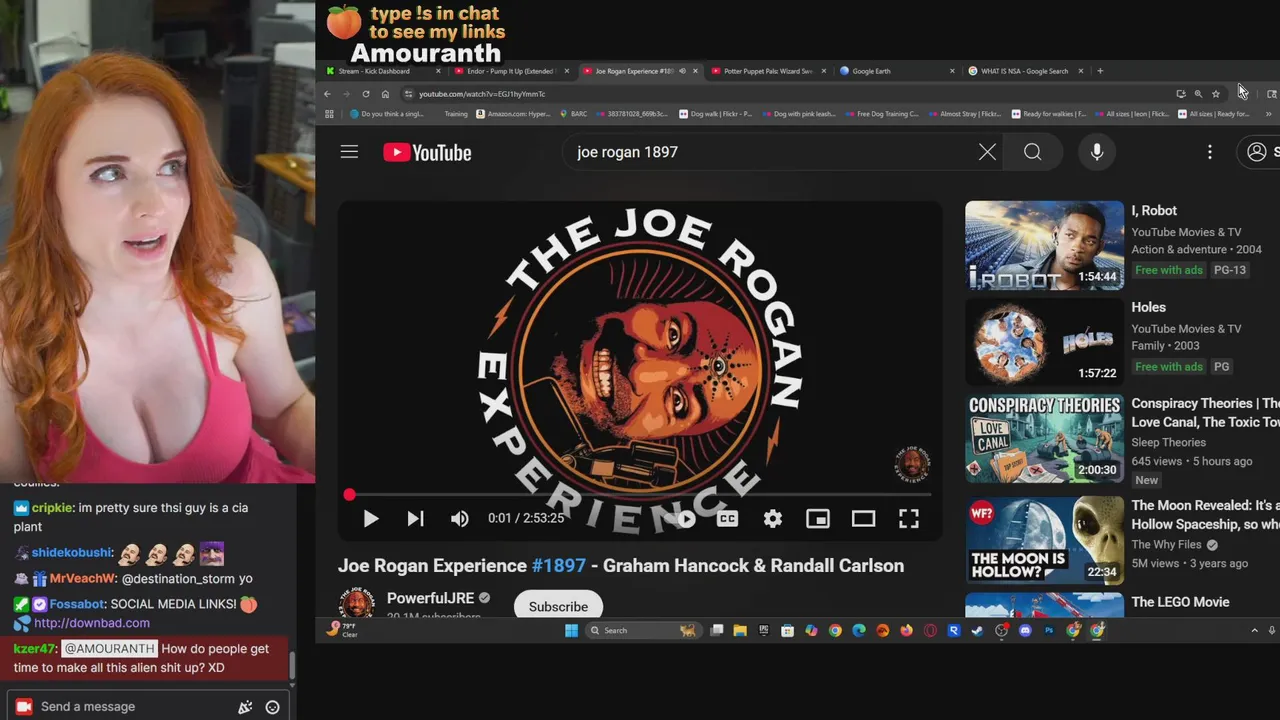Open the celebration icon beside chat input
The width and height of the screenshot is (1280, 720).
tap(245, 707)
